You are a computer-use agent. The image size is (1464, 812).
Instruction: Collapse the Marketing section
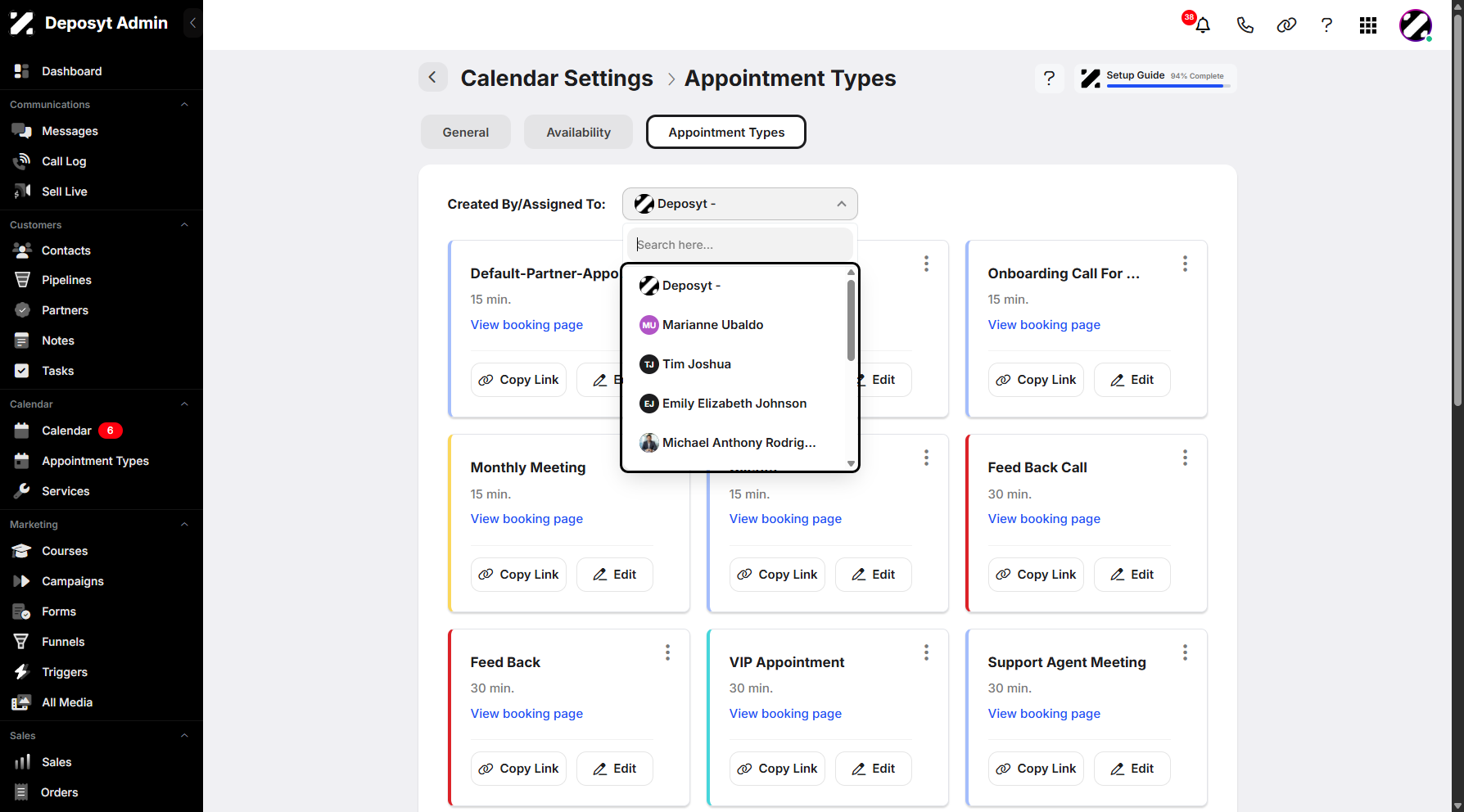coord(184,525)
